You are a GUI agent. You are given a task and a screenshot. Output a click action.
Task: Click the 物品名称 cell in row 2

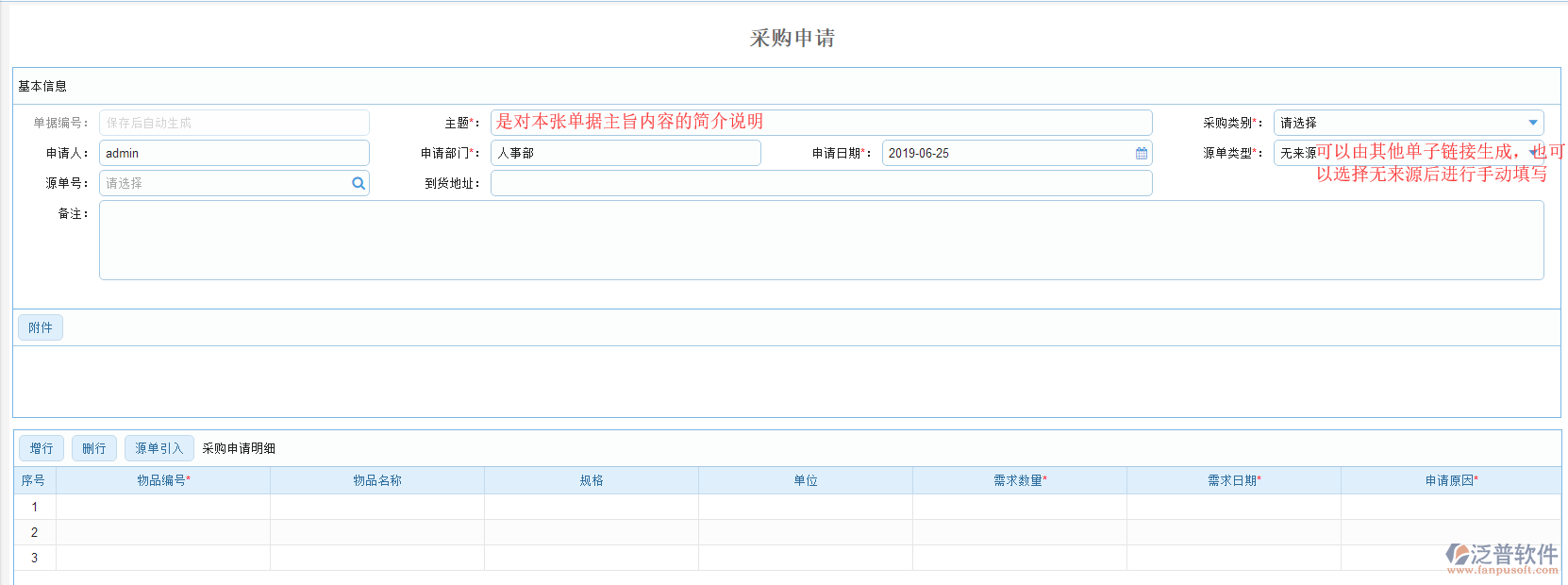(377, 532)
